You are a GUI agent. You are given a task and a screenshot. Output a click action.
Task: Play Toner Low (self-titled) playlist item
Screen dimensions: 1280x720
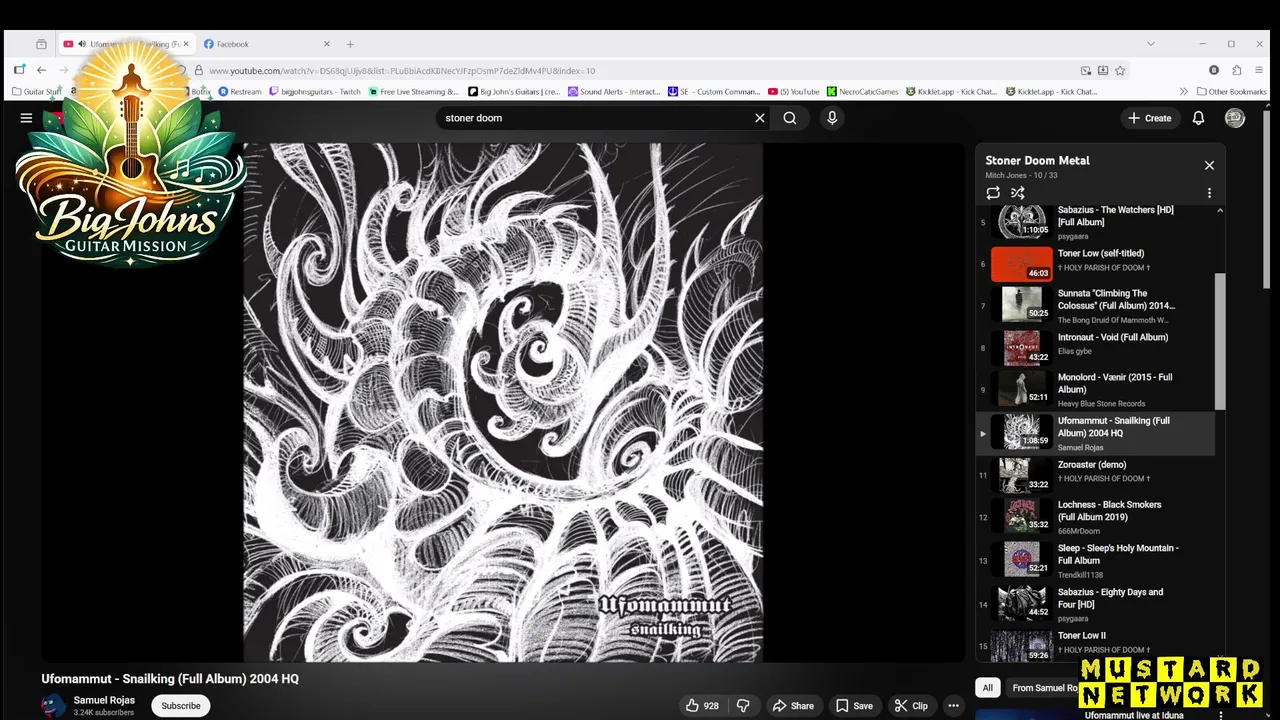[x=1096, y=264]
